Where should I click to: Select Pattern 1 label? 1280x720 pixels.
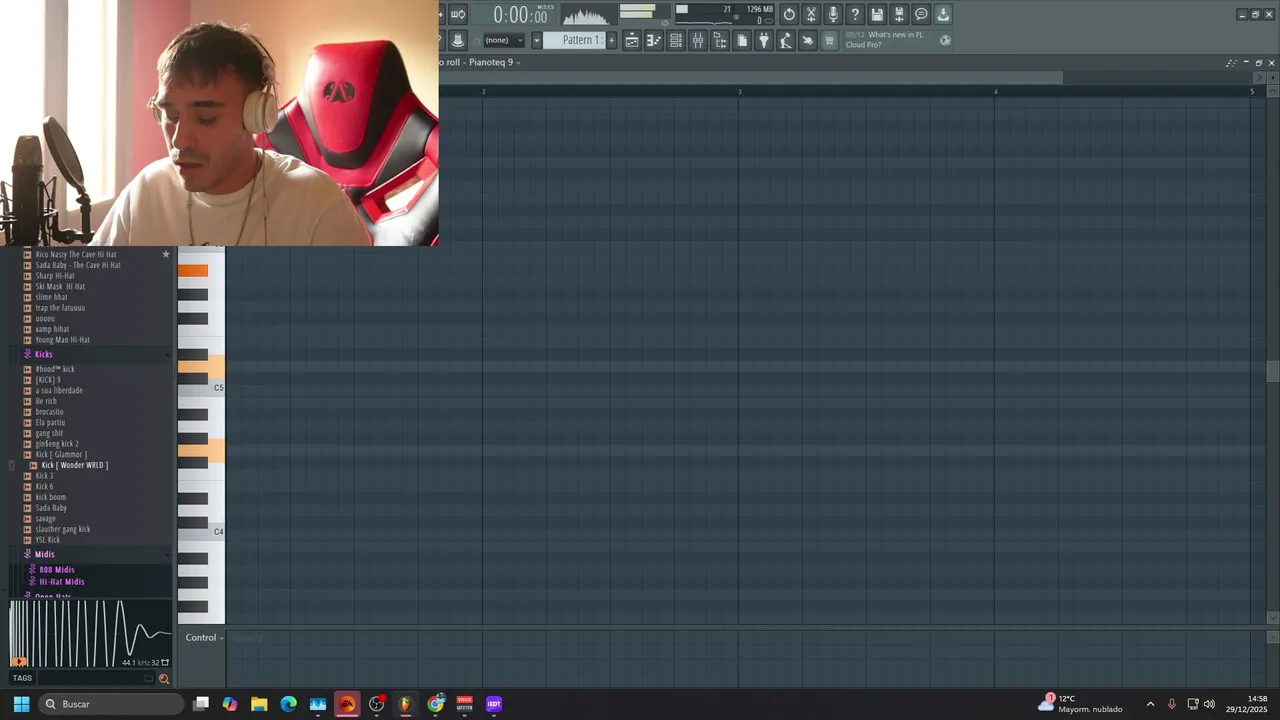click(x=577, y=40)
